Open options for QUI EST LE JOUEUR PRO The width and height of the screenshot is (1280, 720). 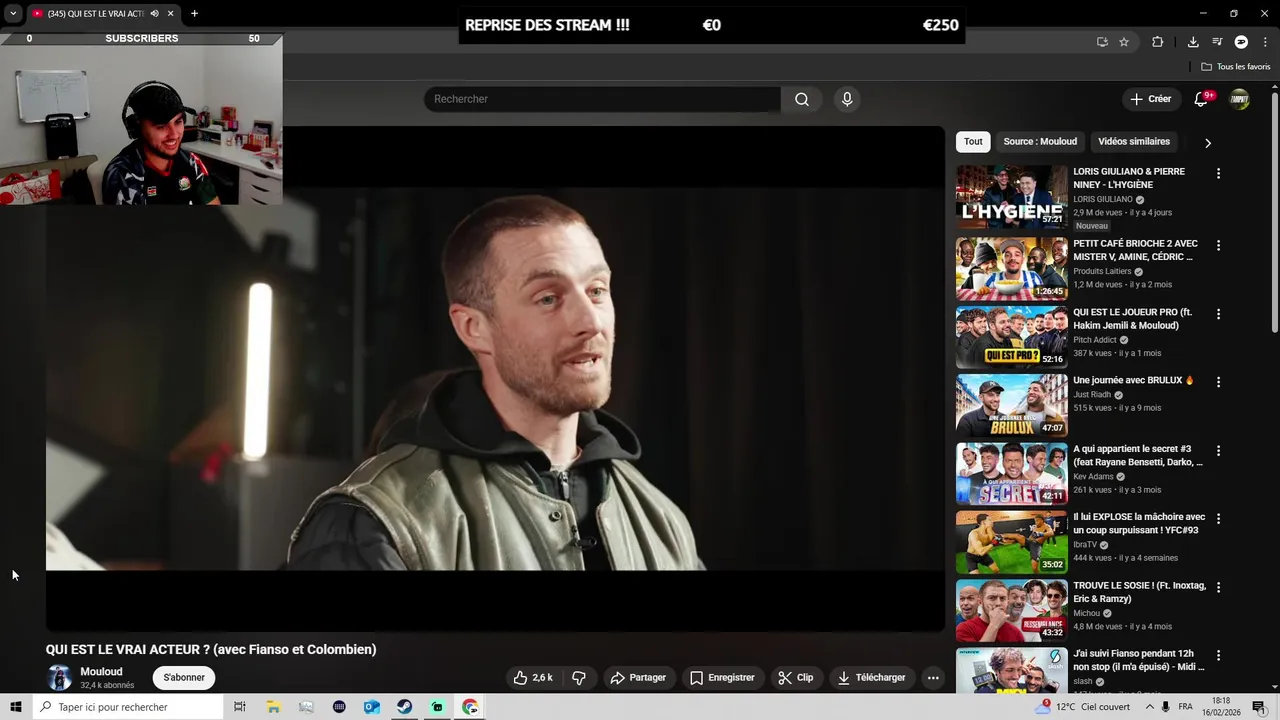(1218, 313)
